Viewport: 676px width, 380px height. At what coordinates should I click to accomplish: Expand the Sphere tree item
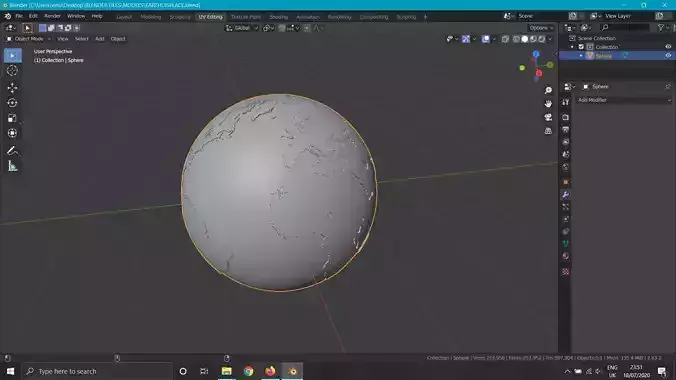pos(581,56)
